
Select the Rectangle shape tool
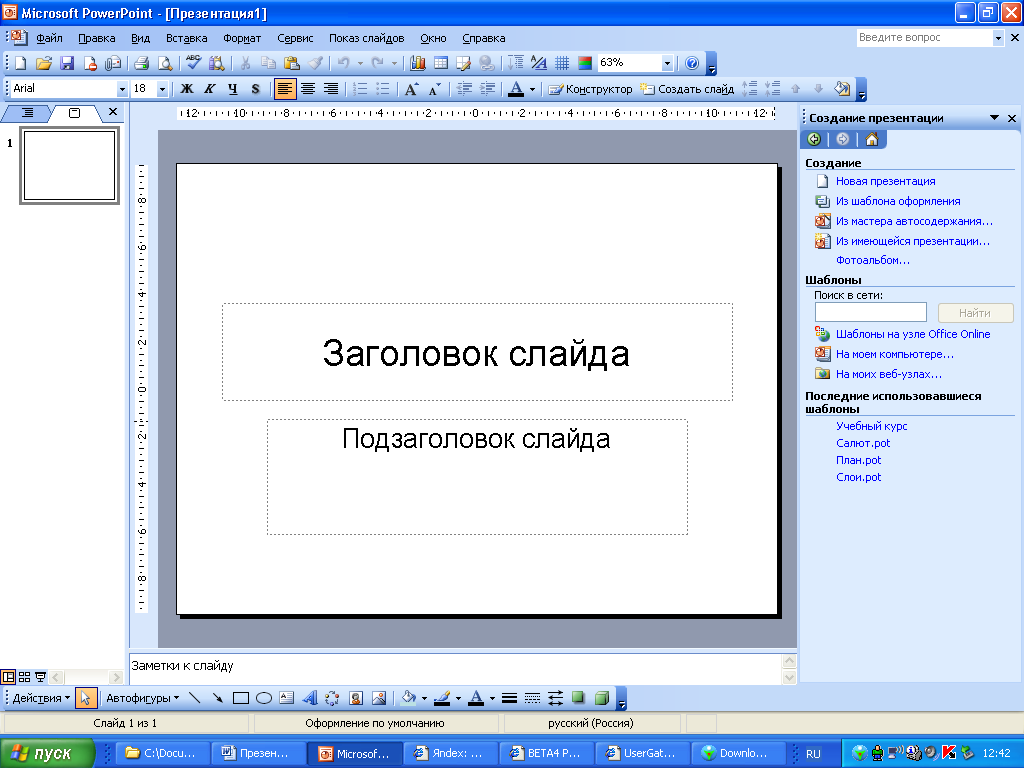pyautogui.click(x=240, y=698)
